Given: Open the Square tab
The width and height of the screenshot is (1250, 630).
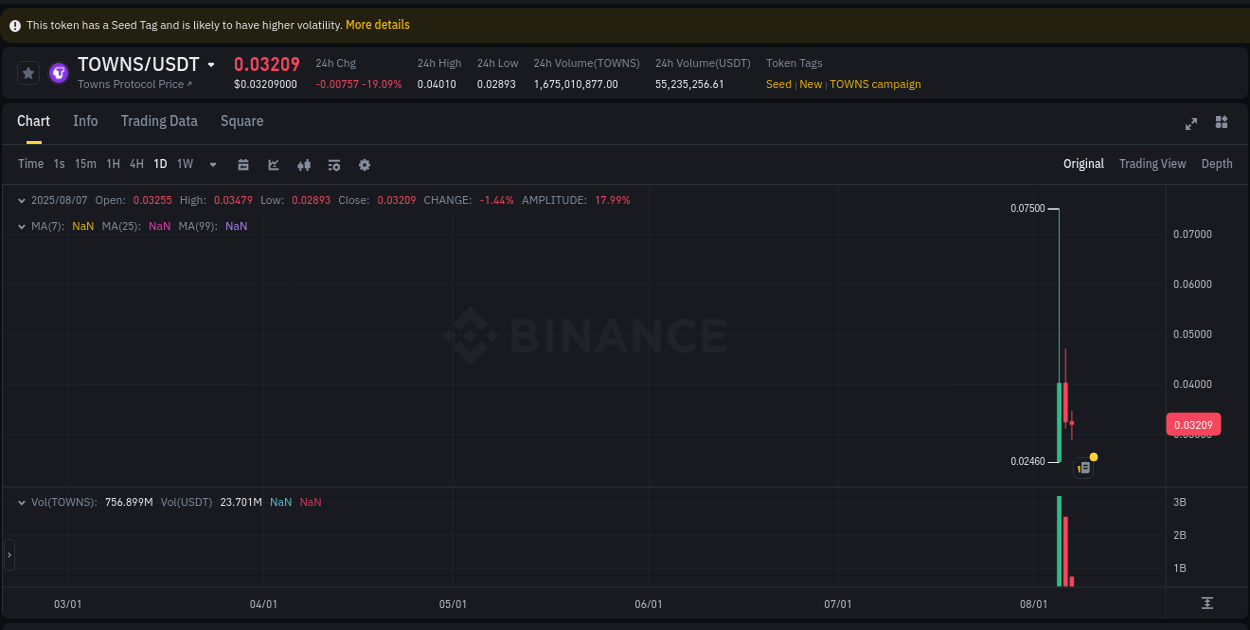Looking at the screenshot, I should (x=241, y=121).
